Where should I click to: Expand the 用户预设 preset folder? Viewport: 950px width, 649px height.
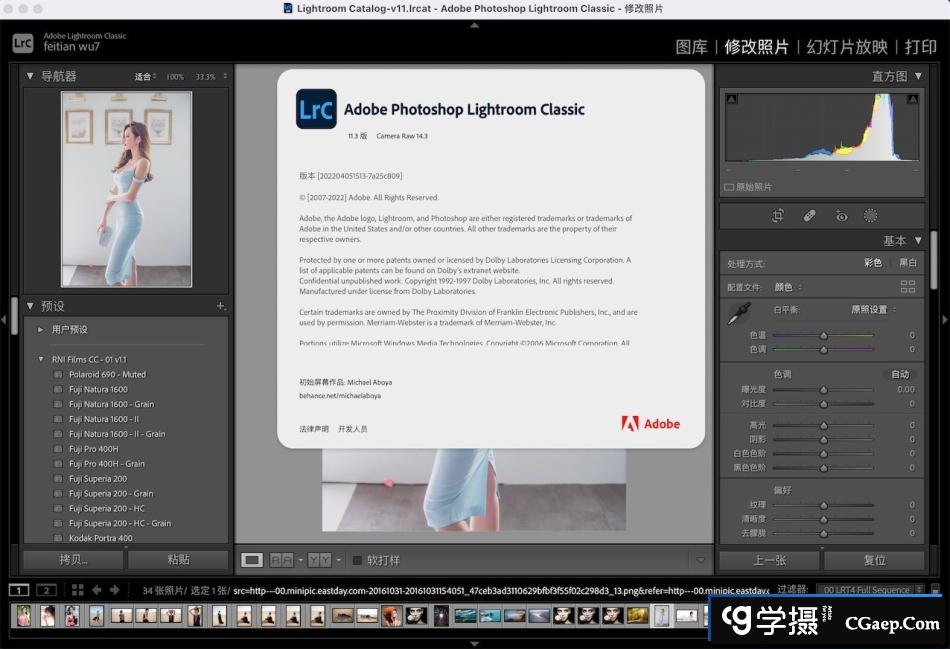click(41, 329)
